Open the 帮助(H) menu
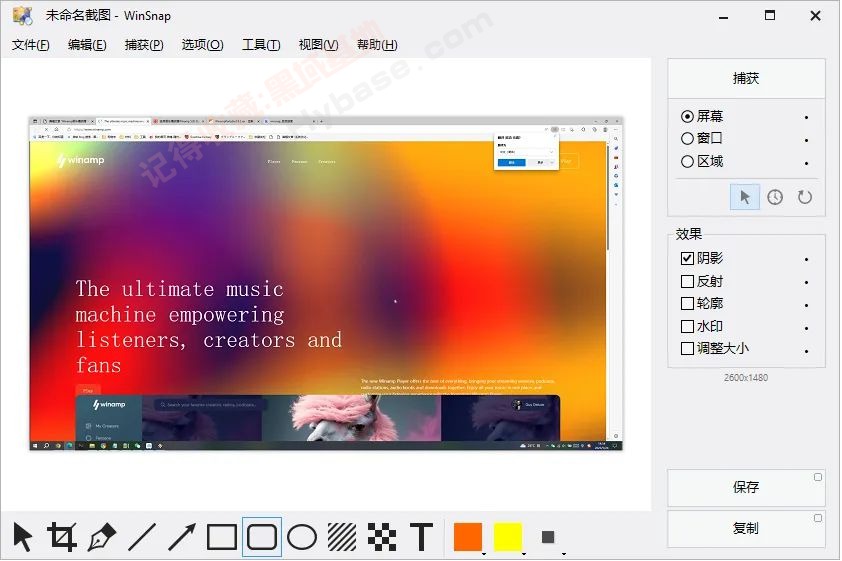Viewport: 842px width, 561px height. 377,45
